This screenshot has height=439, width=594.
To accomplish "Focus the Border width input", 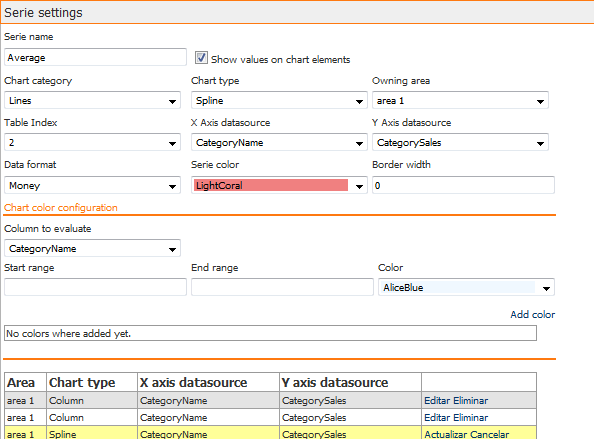I will click(x=463, y=186).
